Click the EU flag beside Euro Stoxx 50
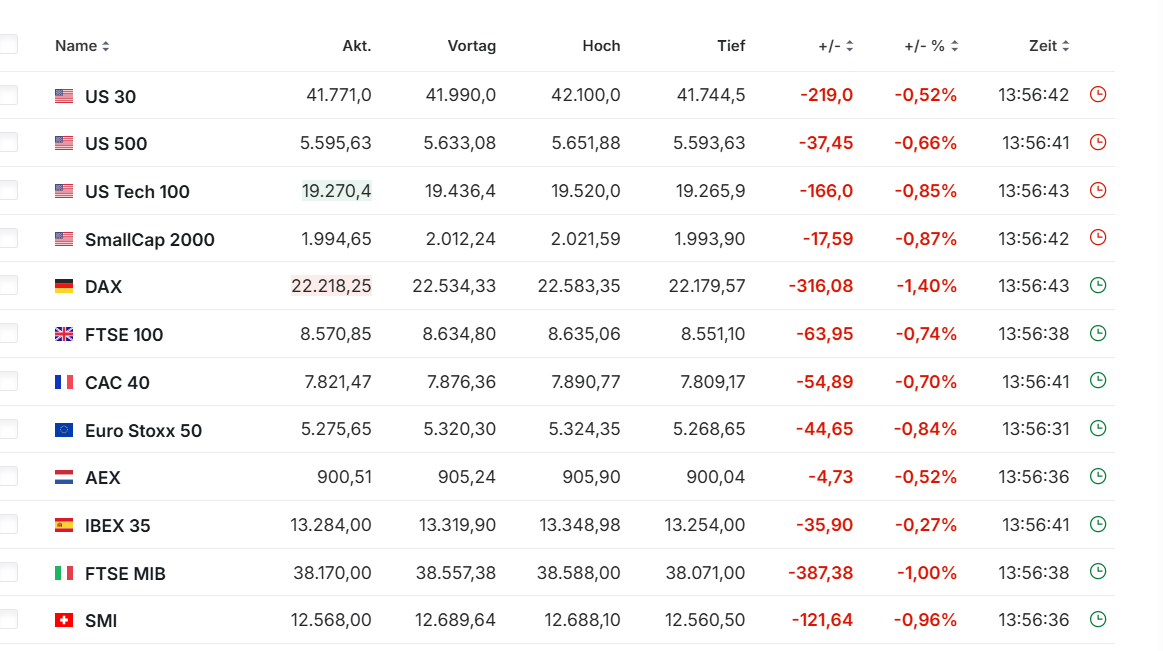Viewport: 1163px width, 651px height. click(64, 430)
